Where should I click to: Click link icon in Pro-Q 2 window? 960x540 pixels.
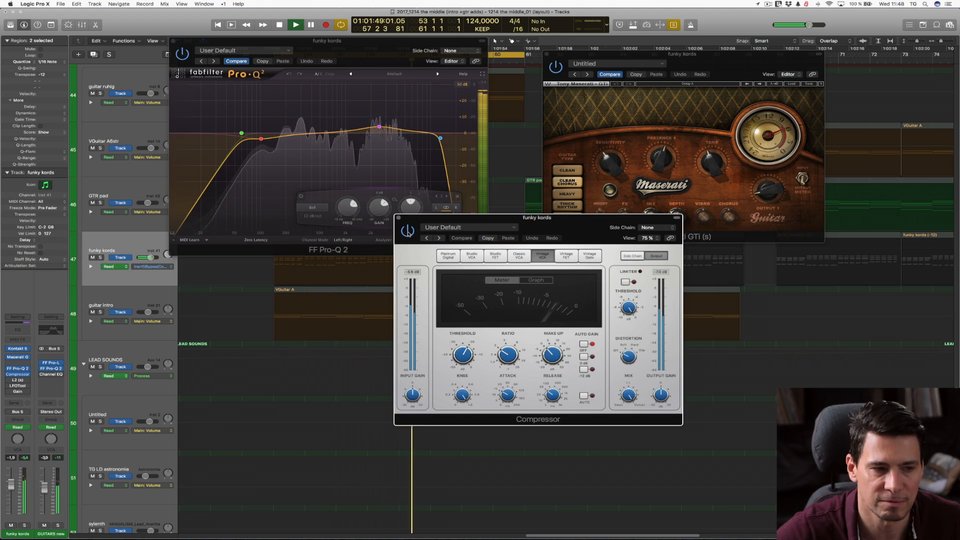coord(476,61)
